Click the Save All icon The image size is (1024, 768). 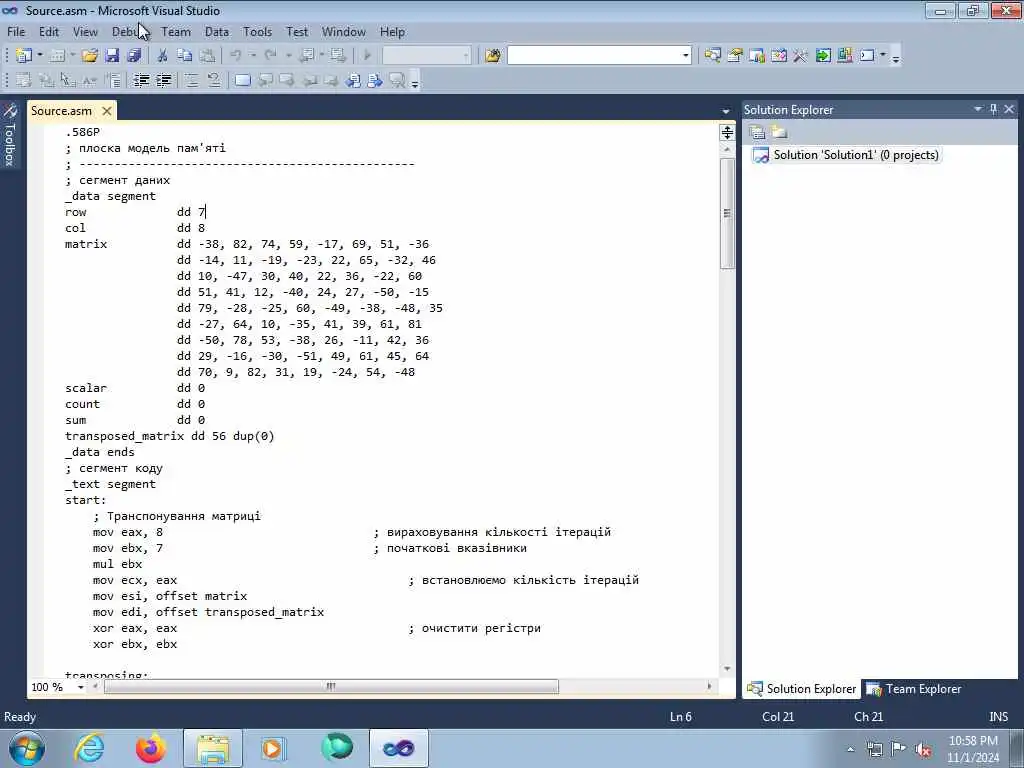coord(134,56)
